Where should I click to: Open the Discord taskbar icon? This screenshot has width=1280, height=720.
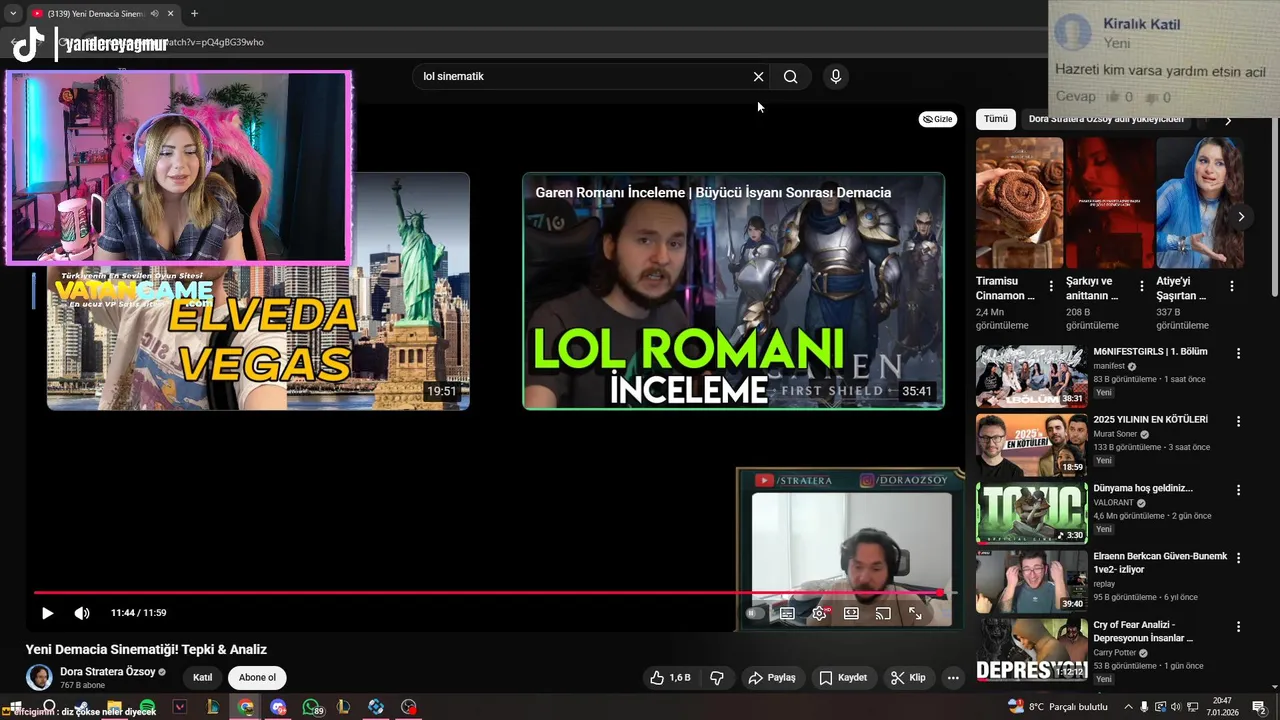pos(279,707)
